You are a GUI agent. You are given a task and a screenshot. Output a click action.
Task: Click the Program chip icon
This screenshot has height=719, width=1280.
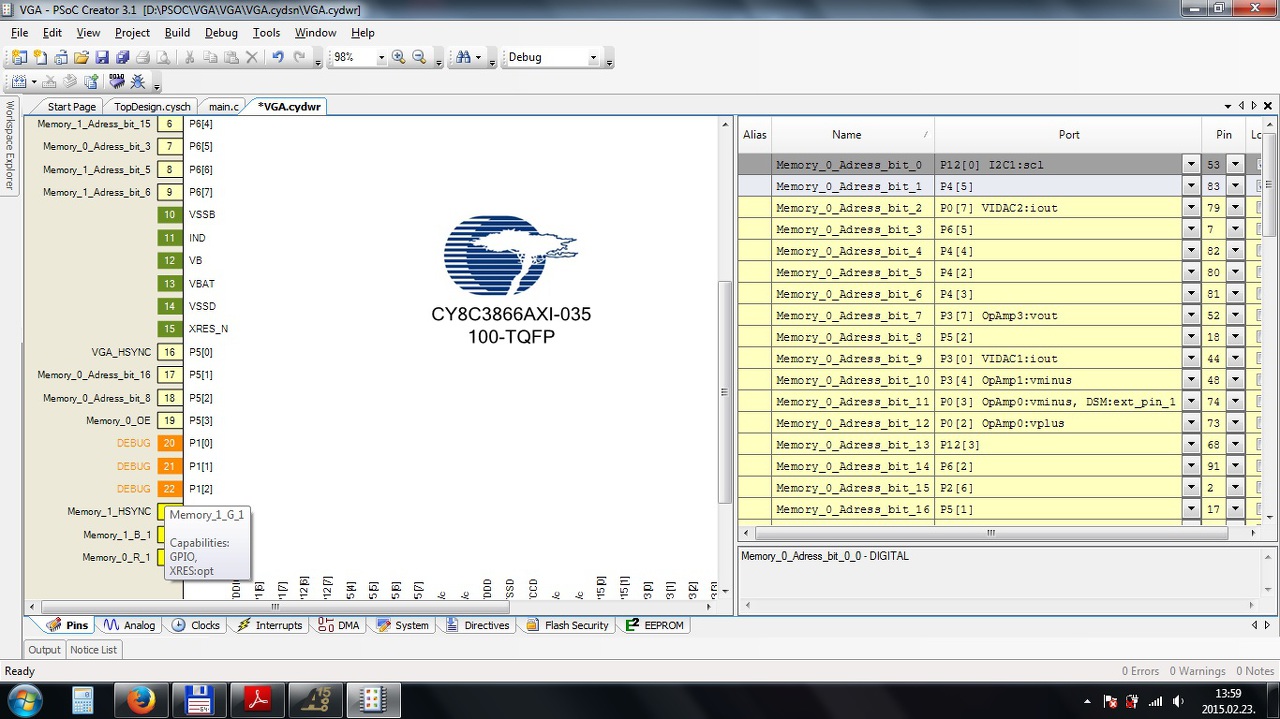point(117,82)
